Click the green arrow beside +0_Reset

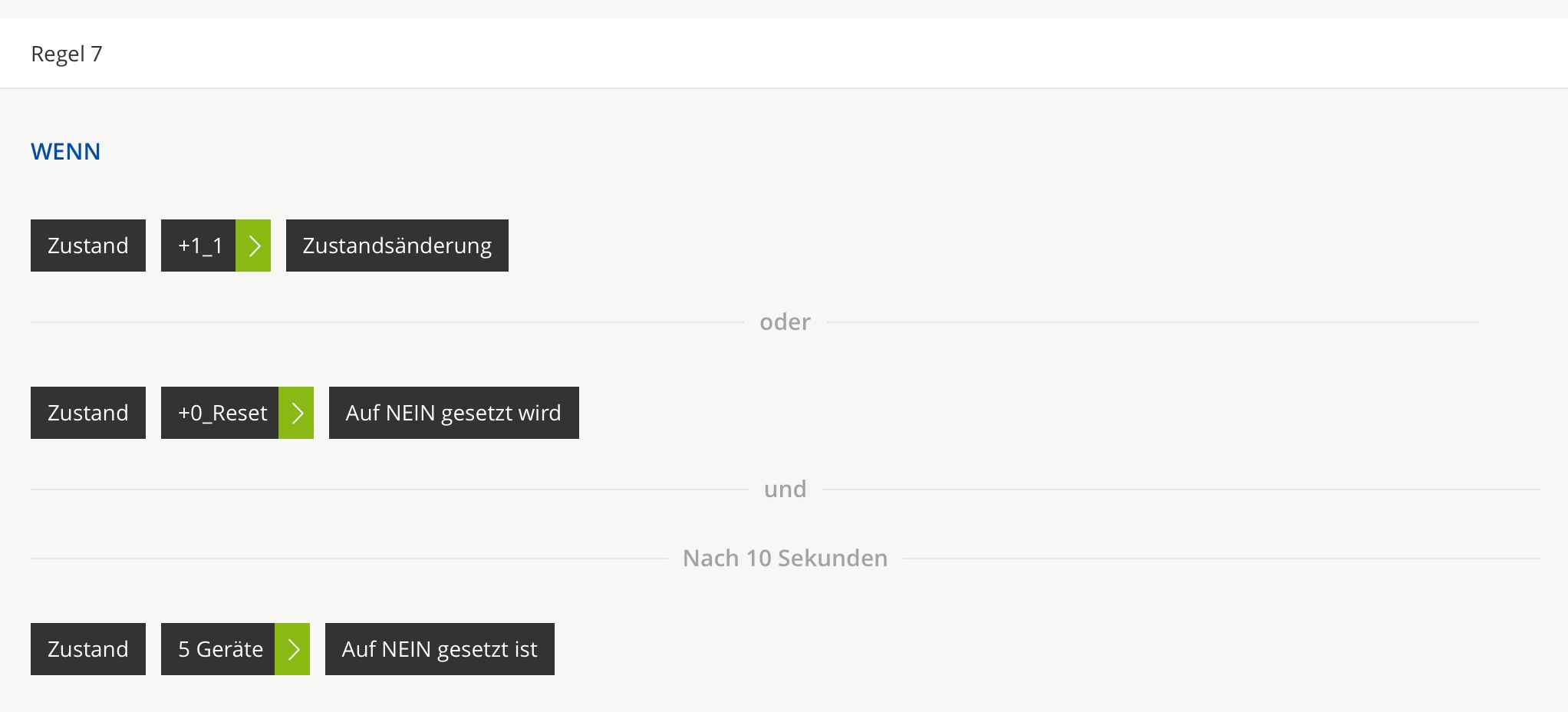tap(296, 413)
